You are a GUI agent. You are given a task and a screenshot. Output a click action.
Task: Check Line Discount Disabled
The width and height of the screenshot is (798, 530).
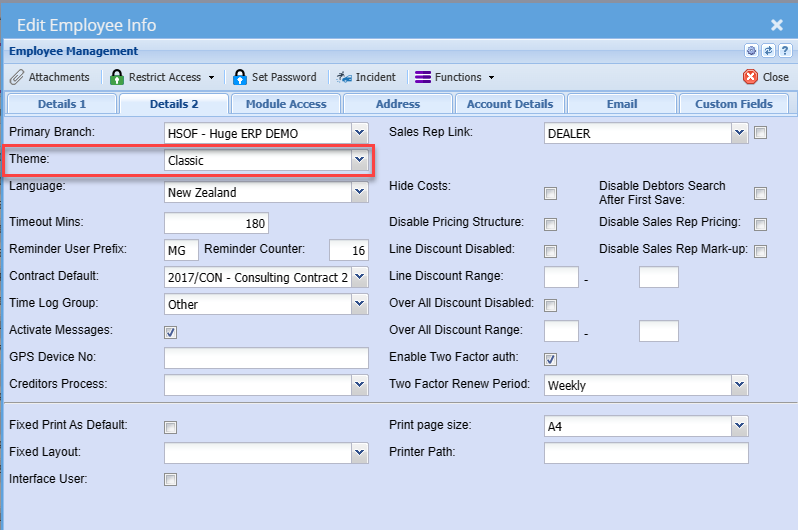point(550,252)
